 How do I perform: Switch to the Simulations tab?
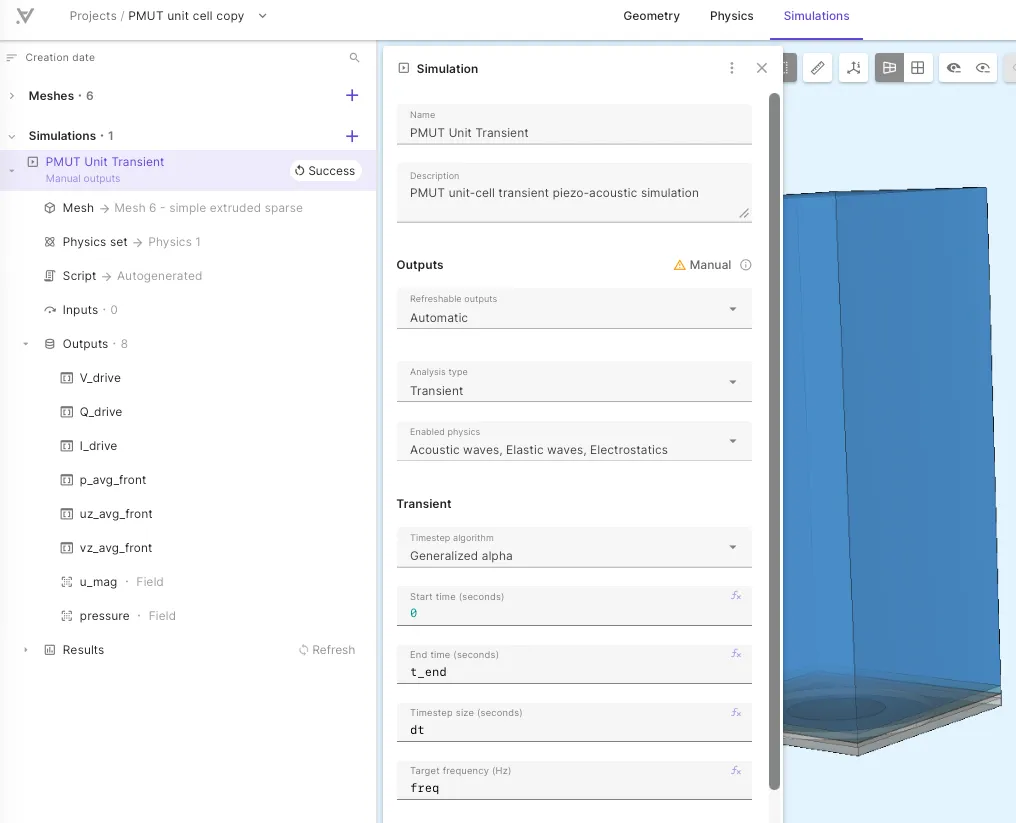[x=816, y=16]
